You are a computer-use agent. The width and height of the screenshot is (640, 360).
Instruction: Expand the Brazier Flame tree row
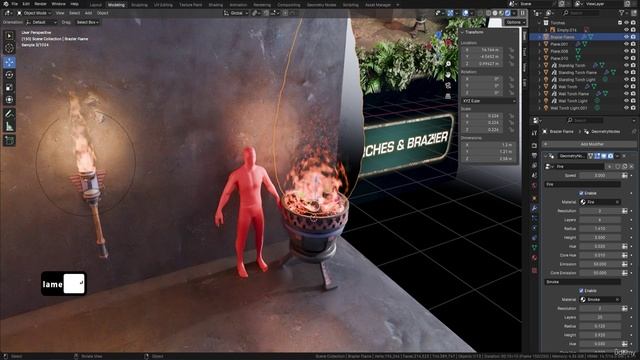[539, 37]
